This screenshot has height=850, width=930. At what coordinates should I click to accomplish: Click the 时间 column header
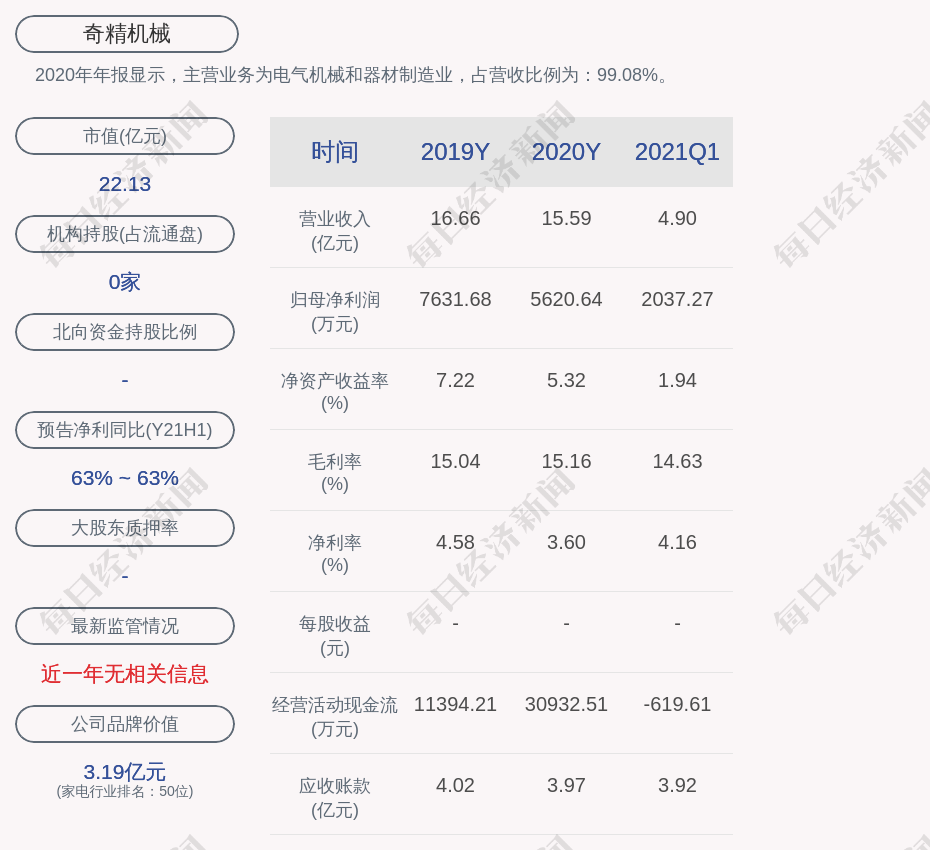pyautogui.click(x=335, y=152)
